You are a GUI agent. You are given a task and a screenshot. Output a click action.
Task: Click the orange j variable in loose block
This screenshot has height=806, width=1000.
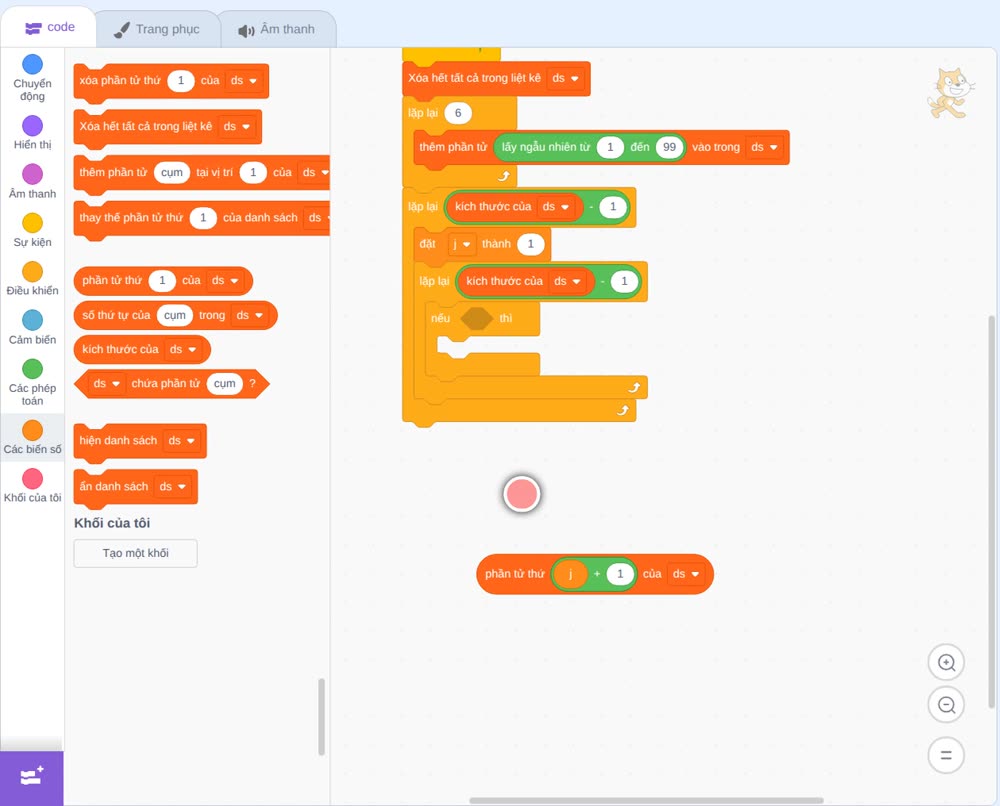(x=570, y=574)
